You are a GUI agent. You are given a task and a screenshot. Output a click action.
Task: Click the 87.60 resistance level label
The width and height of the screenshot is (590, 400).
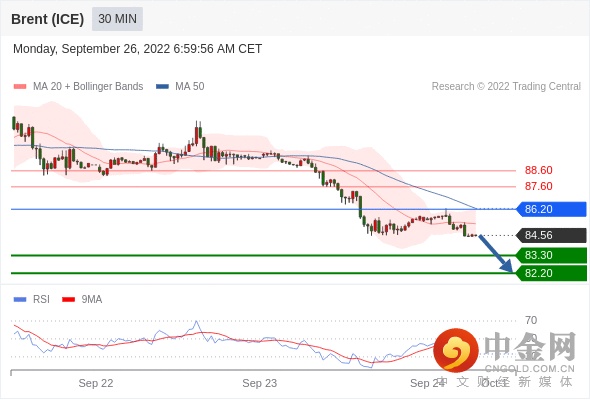click(x=538, y=186)
